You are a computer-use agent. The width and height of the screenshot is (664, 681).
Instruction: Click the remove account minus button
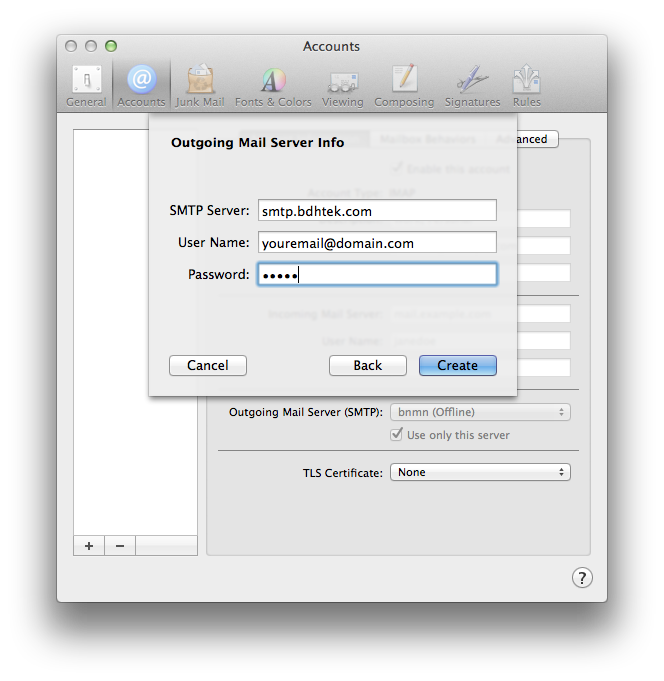pyautogui.click(x=120, y=546)
